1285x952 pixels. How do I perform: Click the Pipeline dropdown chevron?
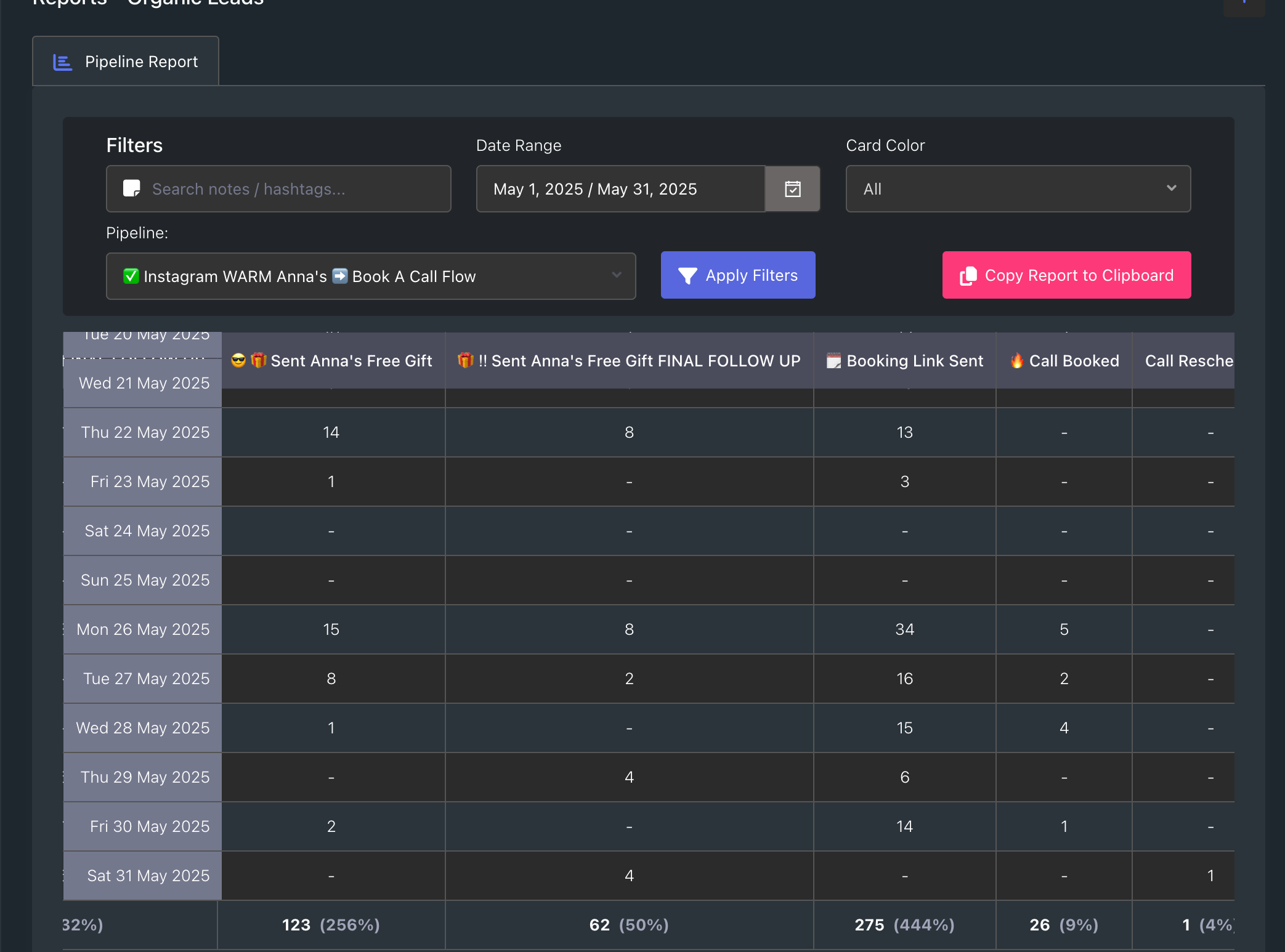pyautogui.click(x=616, y=275)
